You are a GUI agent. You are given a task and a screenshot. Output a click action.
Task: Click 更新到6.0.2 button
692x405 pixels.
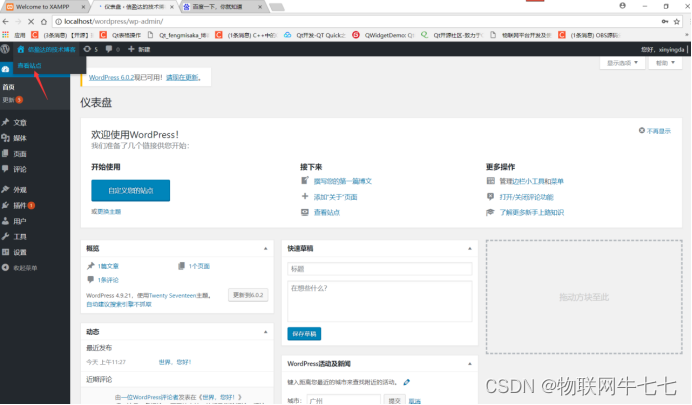click(248, 295)
